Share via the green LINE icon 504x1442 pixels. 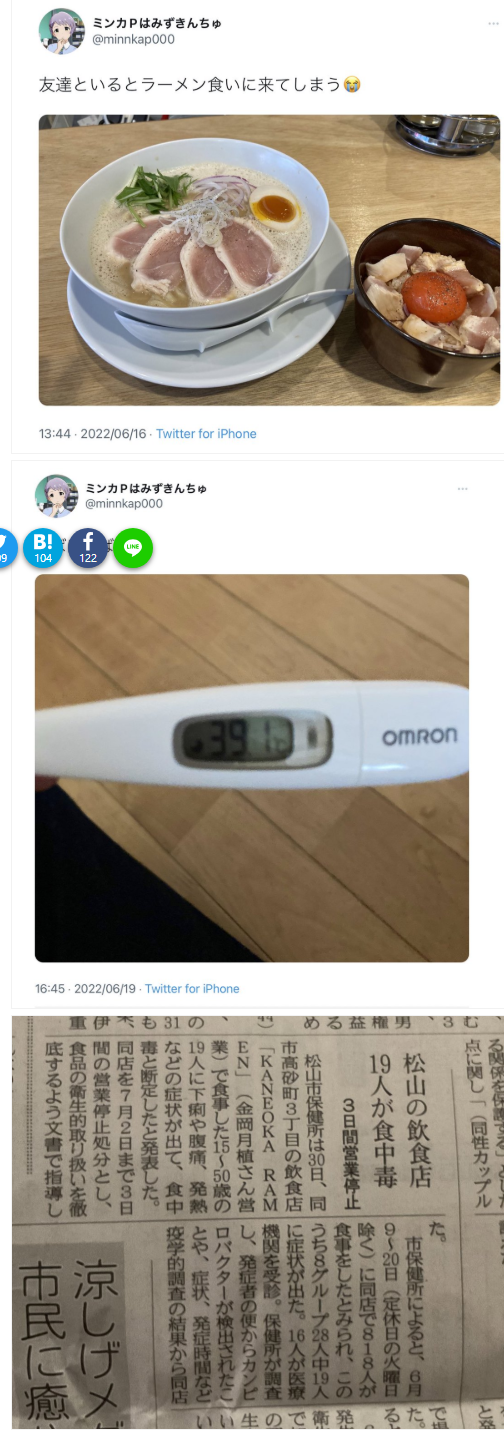click(x=133, y=549)
